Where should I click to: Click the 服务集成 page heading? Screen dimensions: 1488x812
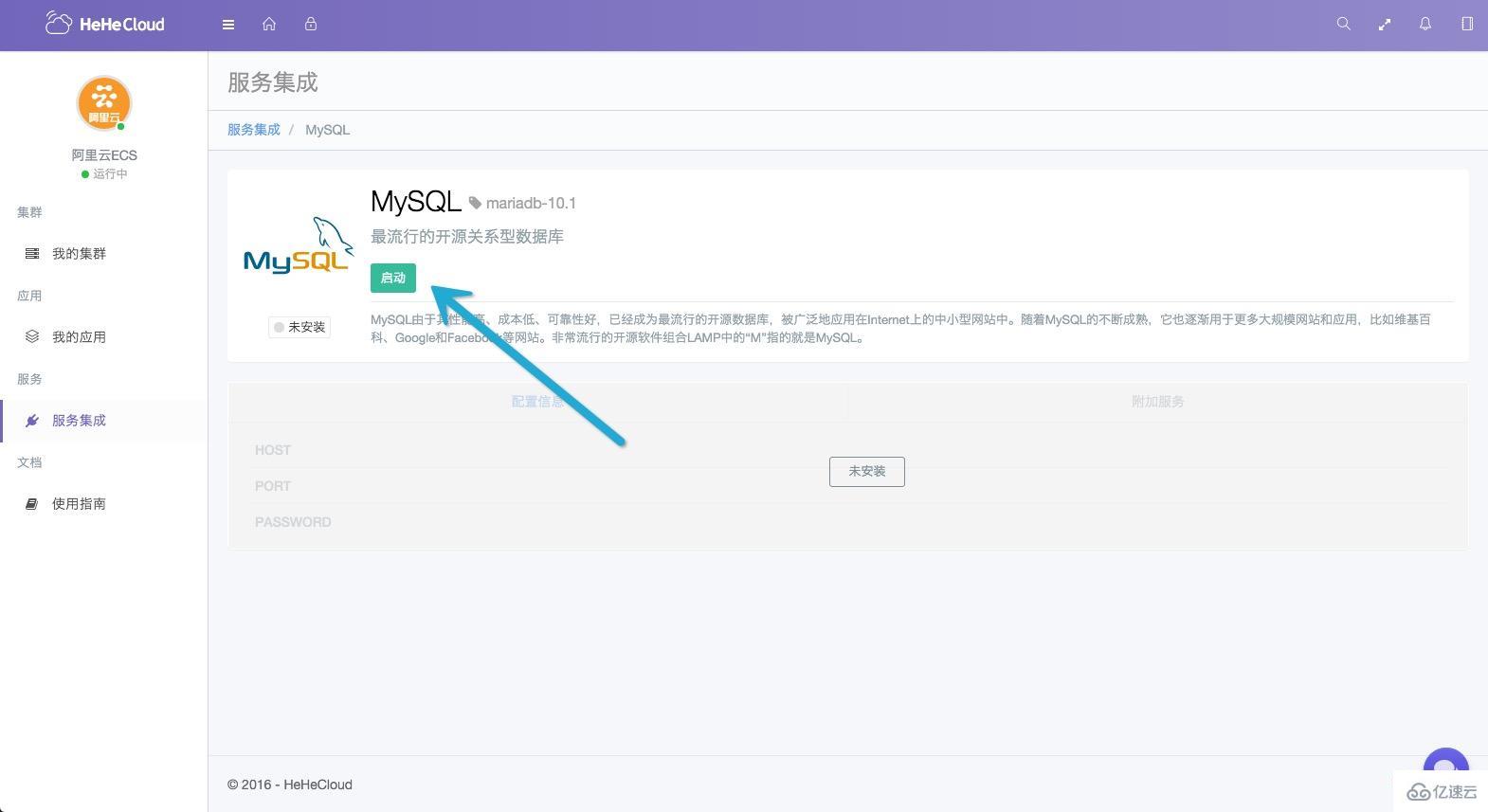pyautogui.click(x=273, y=82)
